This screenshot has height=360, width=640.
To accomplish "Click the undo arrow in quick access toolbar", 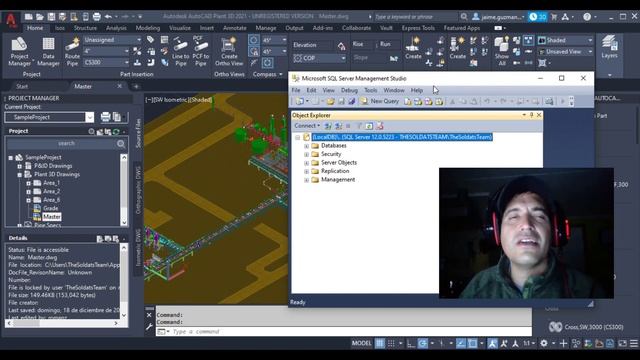I will click(x=108, y=17).
